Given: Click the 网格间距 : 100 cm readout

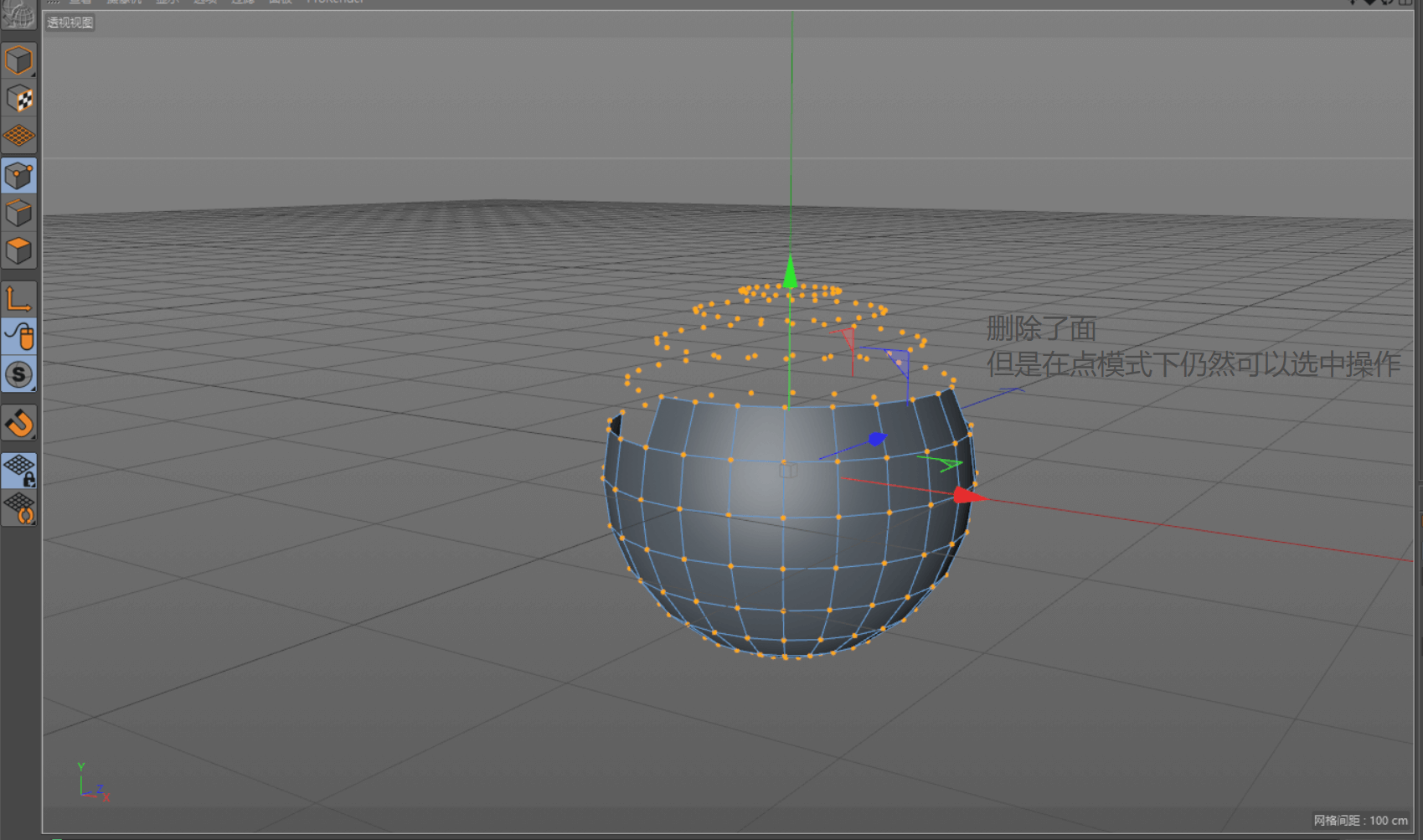Looking at the screenshot, I should pyautogui.click(x=1360, y=821).
